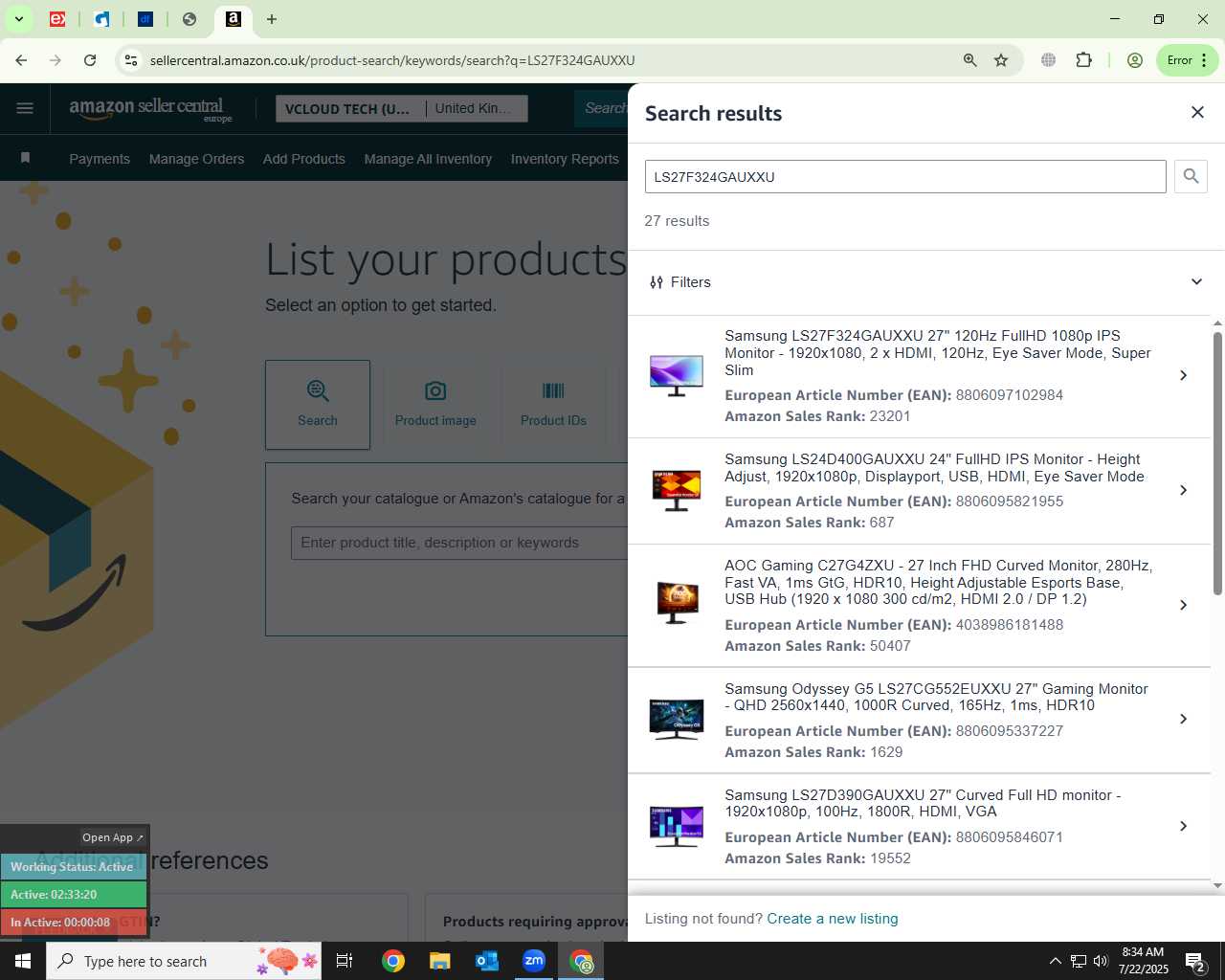1225x980 pixels.
Task: Open details chevron for Samsung Odyssey G5
Action: point(1184,719)
